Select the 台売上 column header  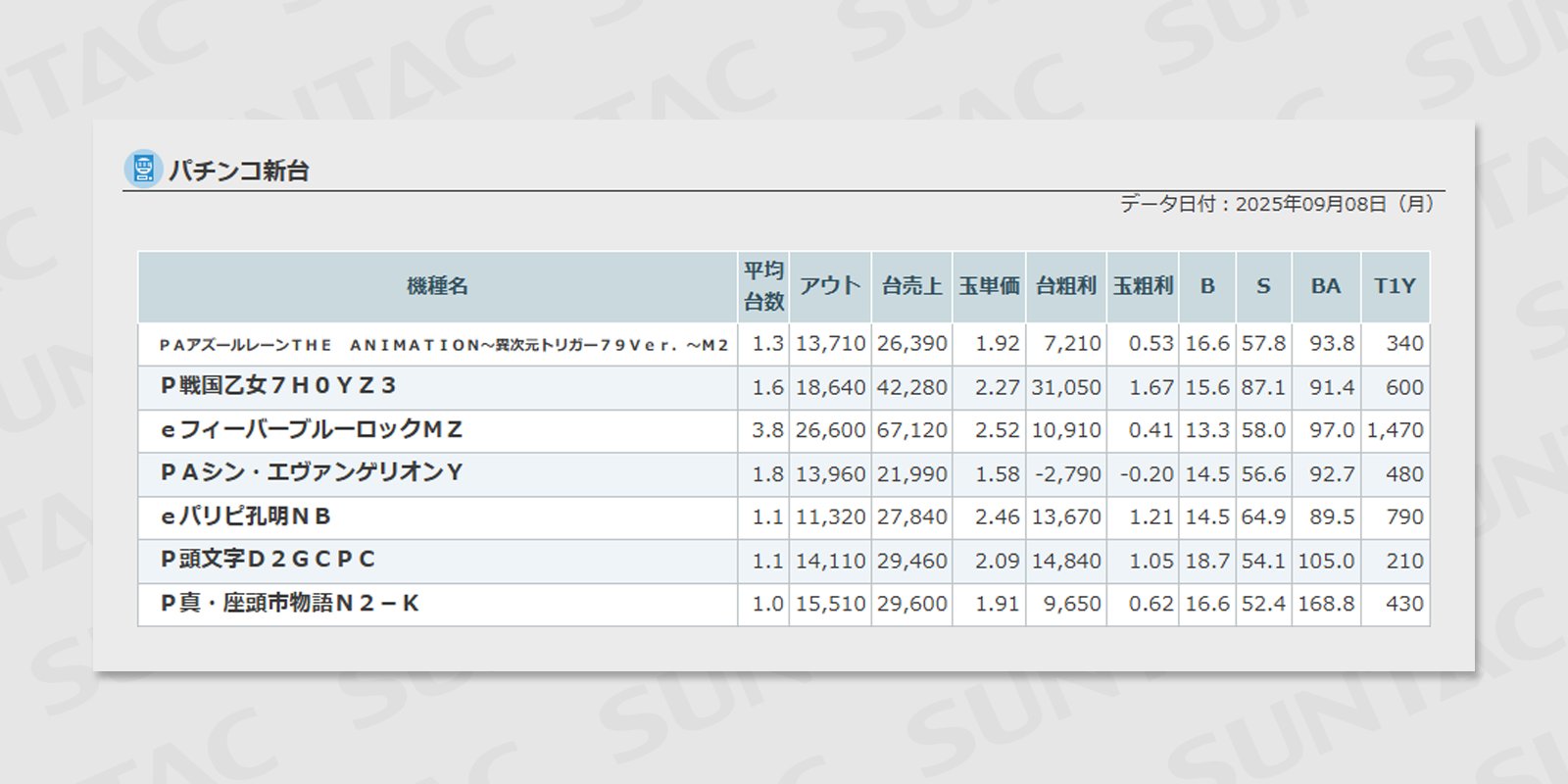click(911, 286)
